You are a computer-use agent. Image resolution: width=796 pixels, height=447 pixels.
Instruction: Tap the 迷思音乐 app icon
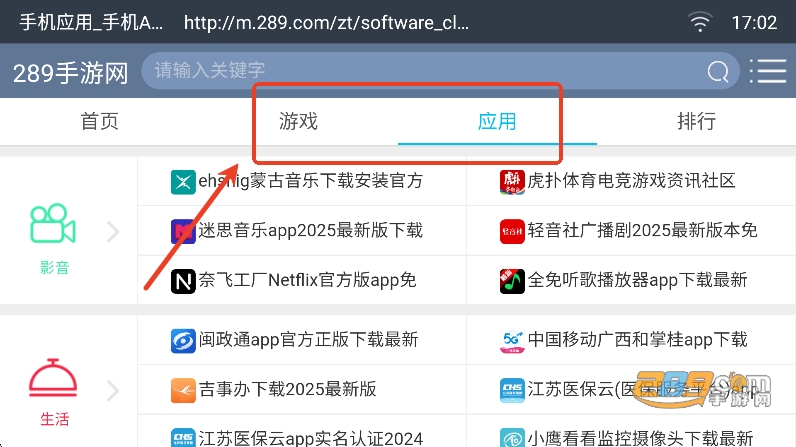point(183,231)
